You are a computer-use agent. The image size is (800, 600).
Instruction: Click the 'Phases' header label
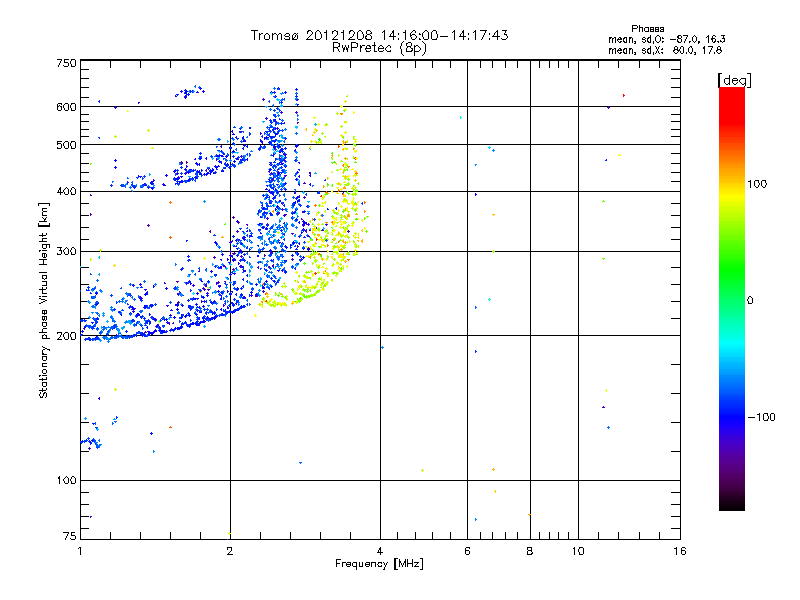647,29
